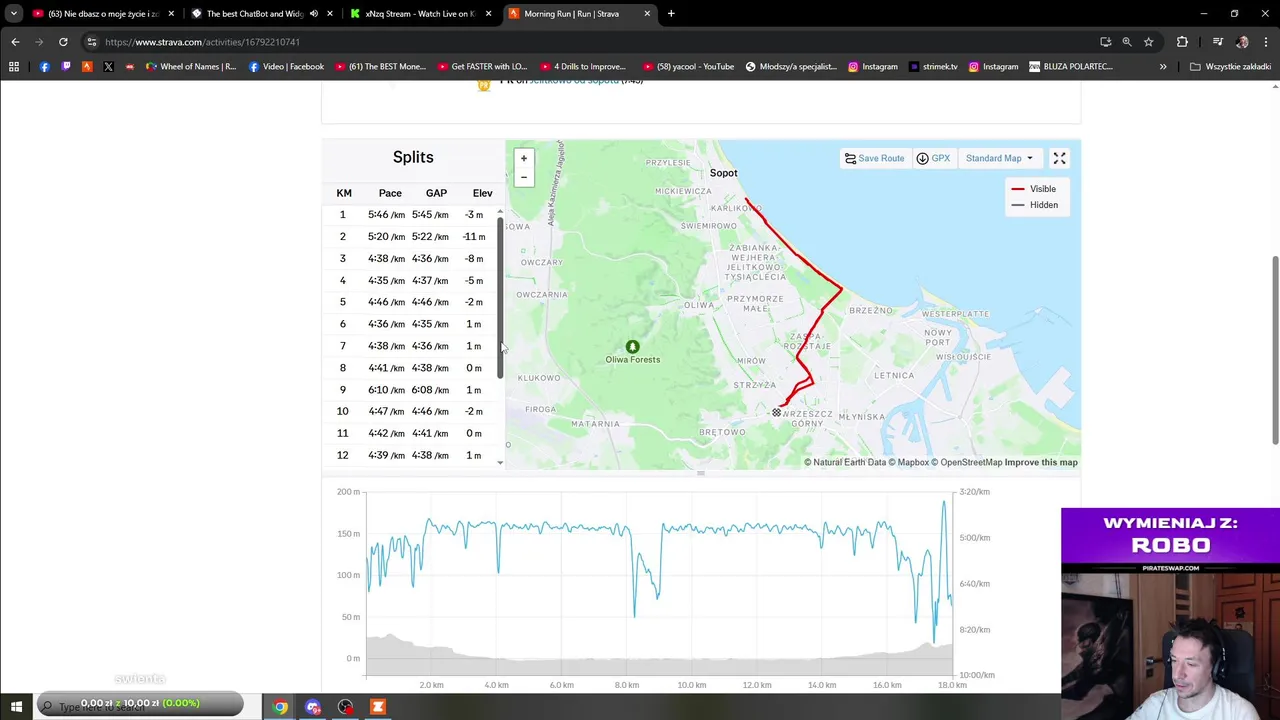Screen dimensions: 1280x720
Task: Click the checkered finish flag marker
Action: [x=776, y=412]
